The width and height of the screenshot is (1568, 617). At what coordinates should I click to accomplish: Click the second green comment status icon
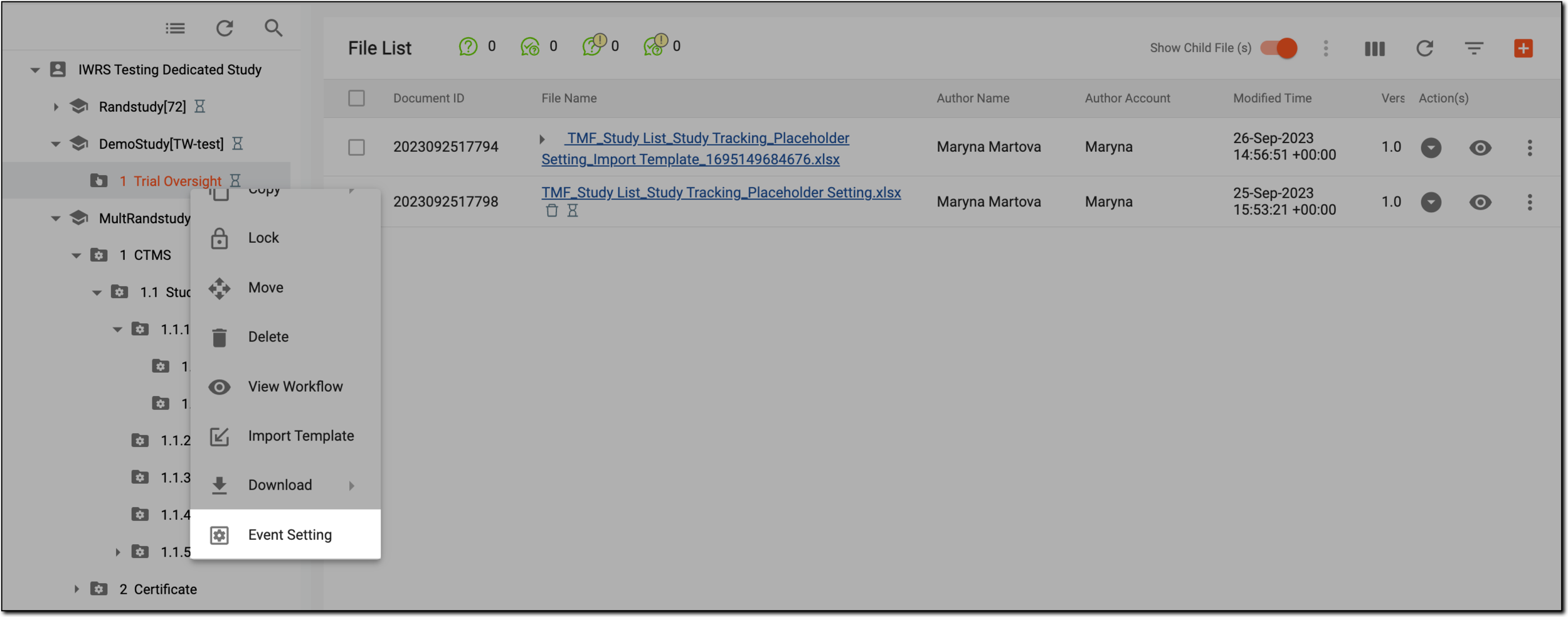pyautogui.click(x=530, y=46)
